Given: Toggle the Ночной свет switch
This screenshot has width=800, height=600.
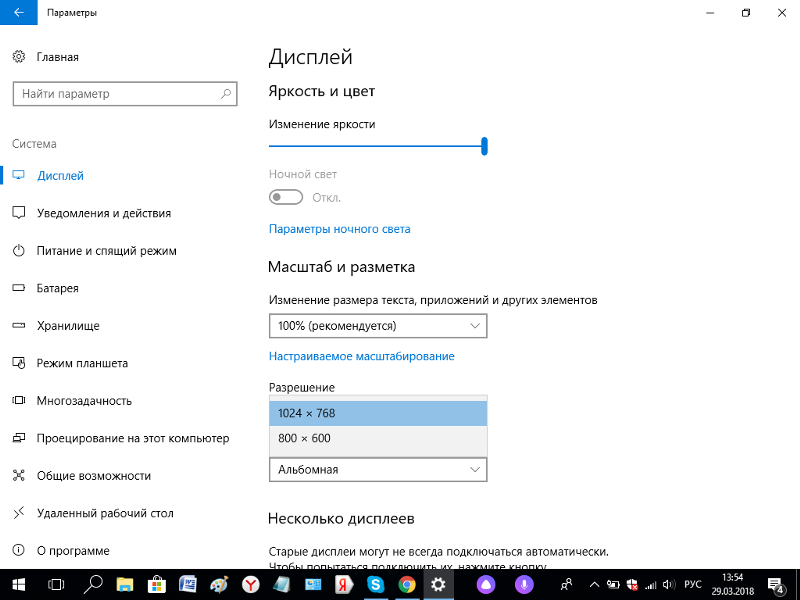Looking at the screenshot, I should pos(286,197).
